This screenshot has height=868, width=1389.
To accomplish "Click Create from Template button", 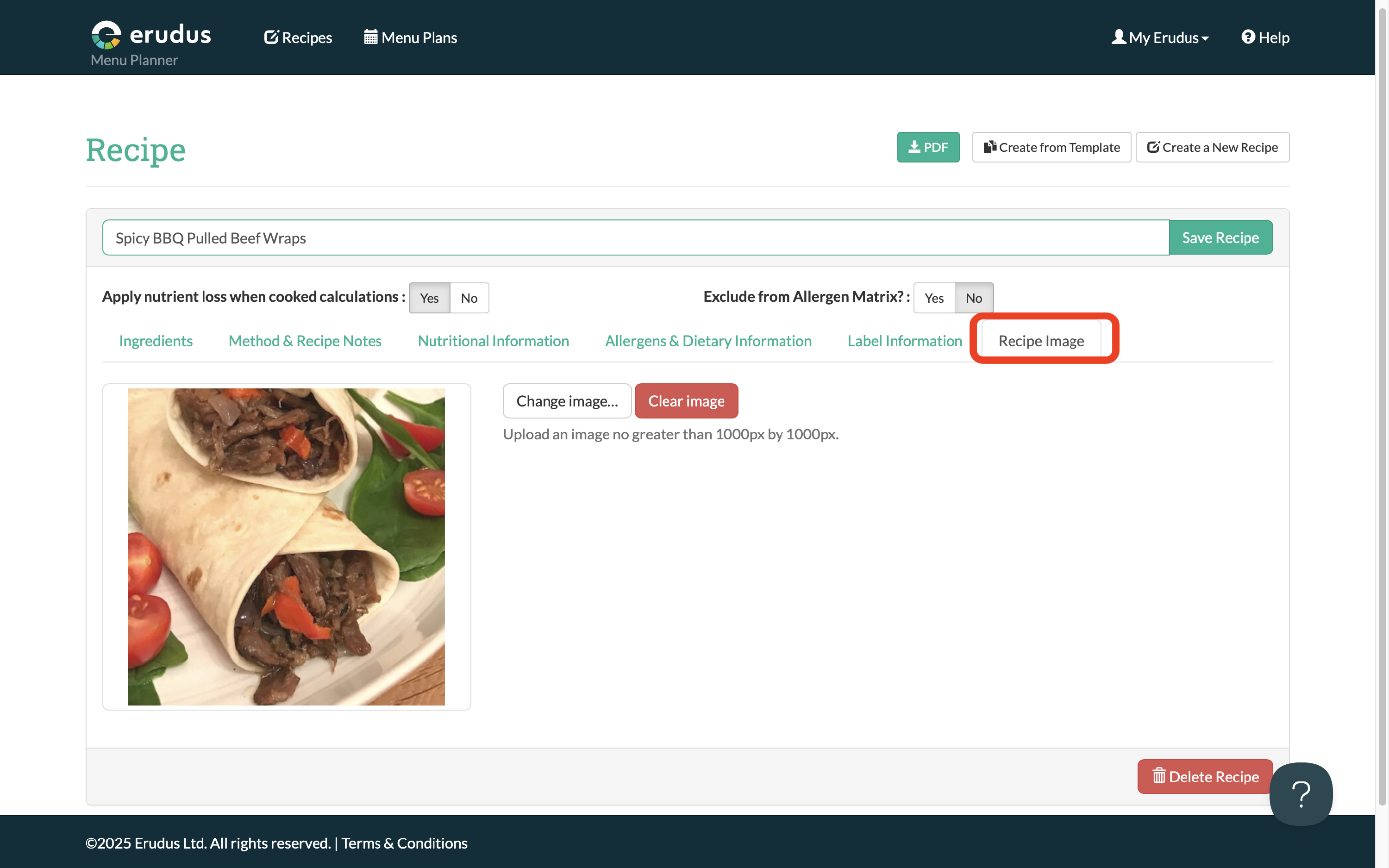I will (1051, 148).
